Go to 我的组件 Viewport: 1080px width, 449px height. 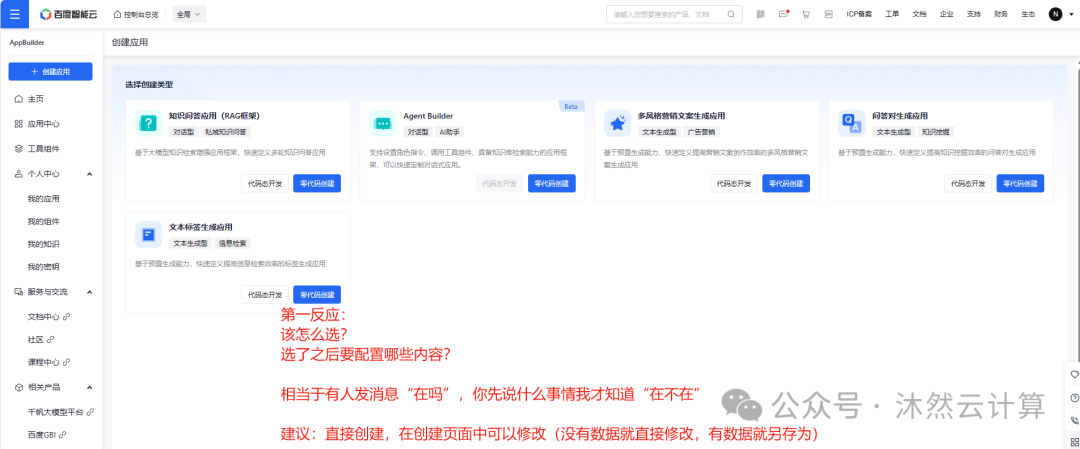click(x=43, y=221)
